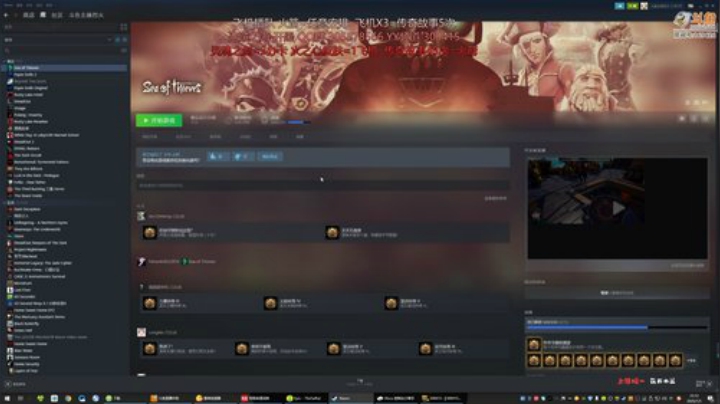720x404 pixels.
Task: Click the 'maybe later' review button
Action: click(270, 157)
